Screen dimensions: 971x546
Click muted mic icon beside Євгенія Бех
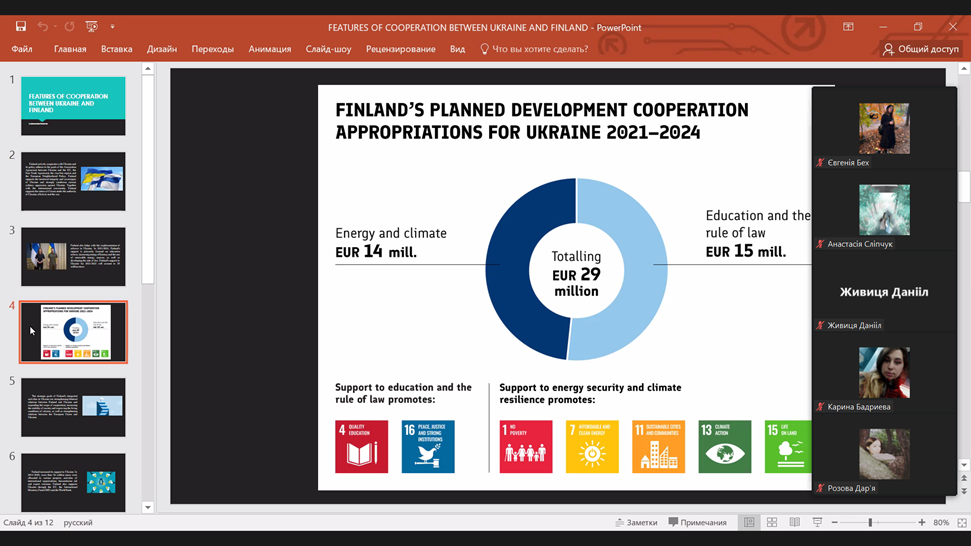pyautogui.click(x=821, y=163)
